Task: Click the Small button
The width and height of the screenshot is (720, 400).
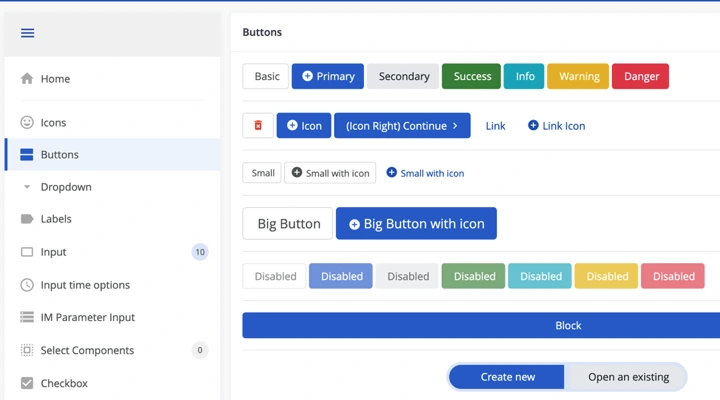Action: pos(262,173)
